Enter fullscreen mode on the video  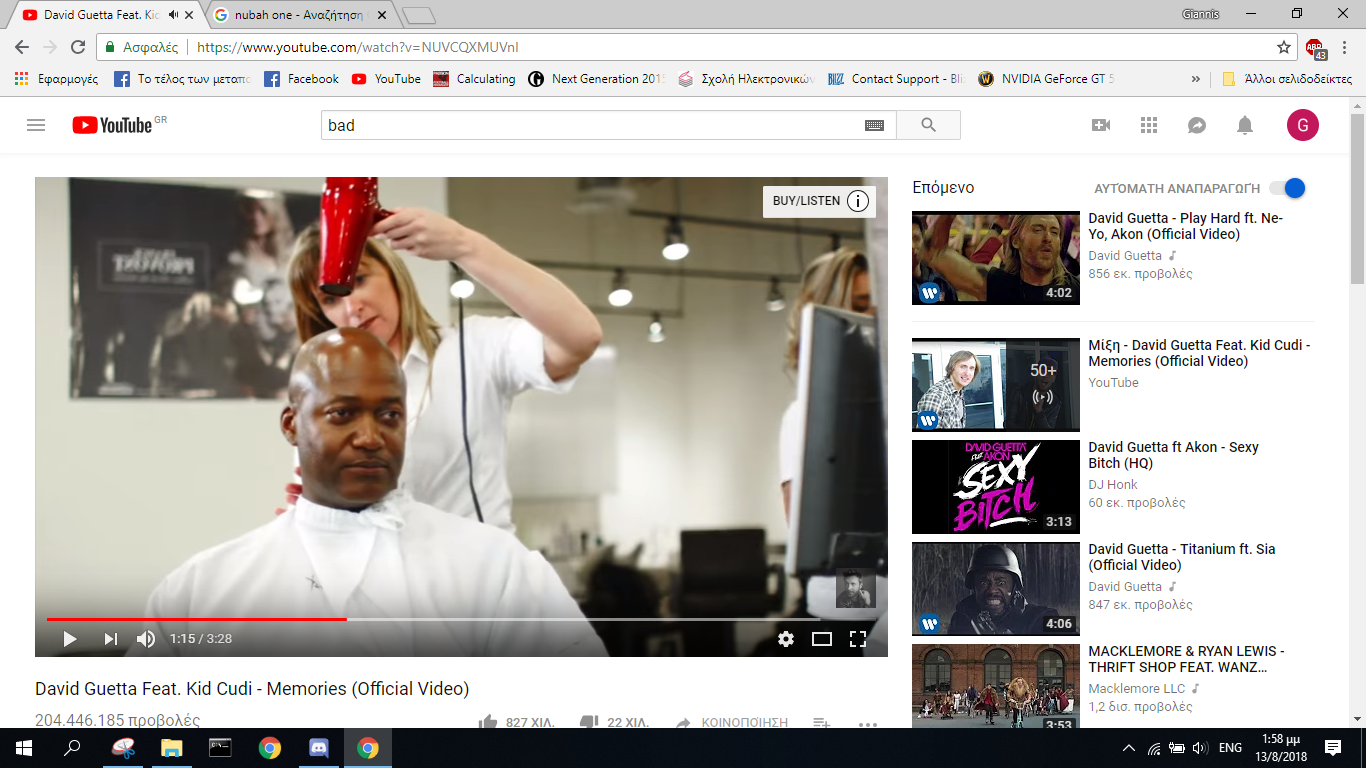click(x=857, y=639)
